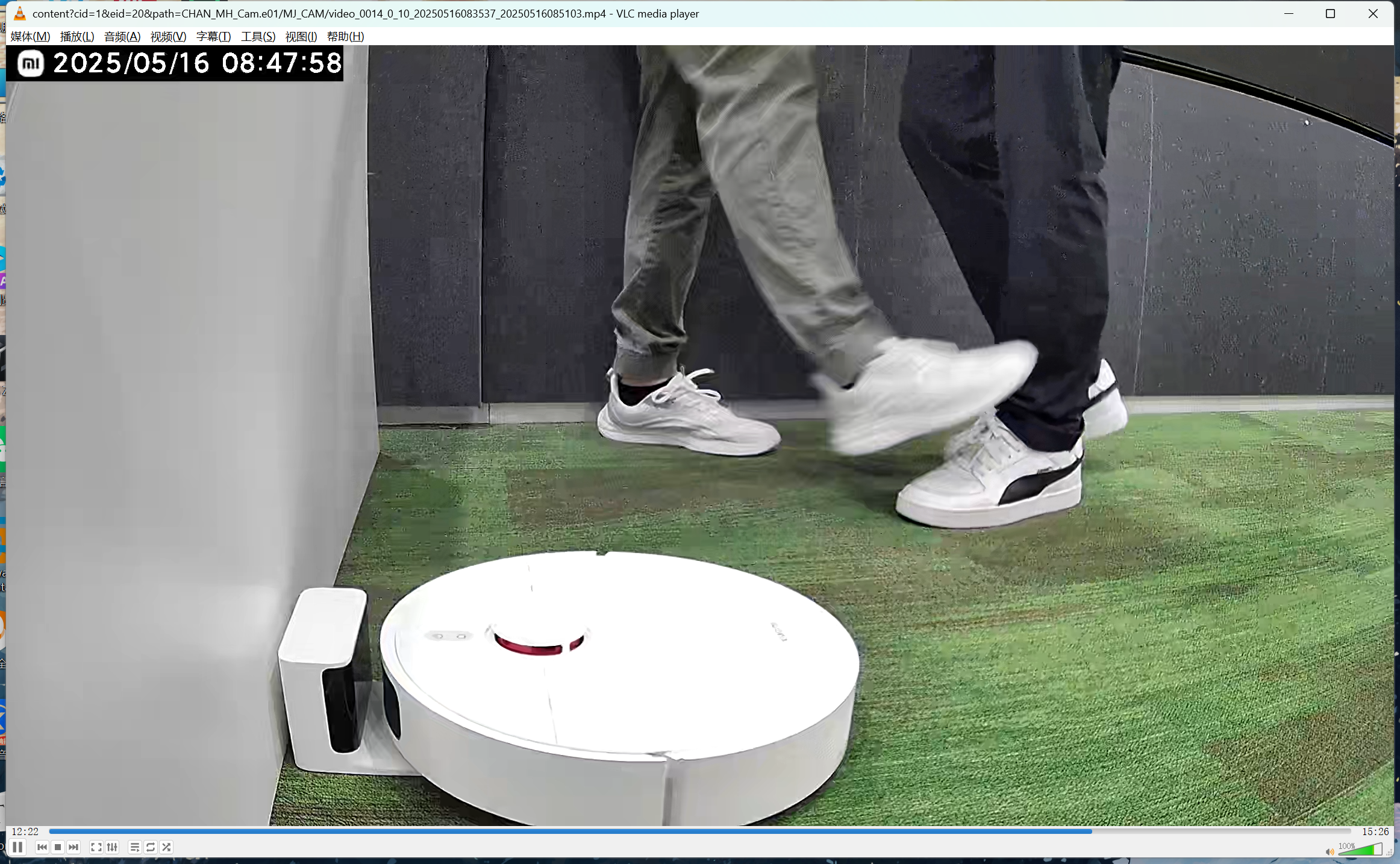Open the extended settings (equalizer) panel
Viewport: 1400px width, 864px height.
(x=112, y=847)
